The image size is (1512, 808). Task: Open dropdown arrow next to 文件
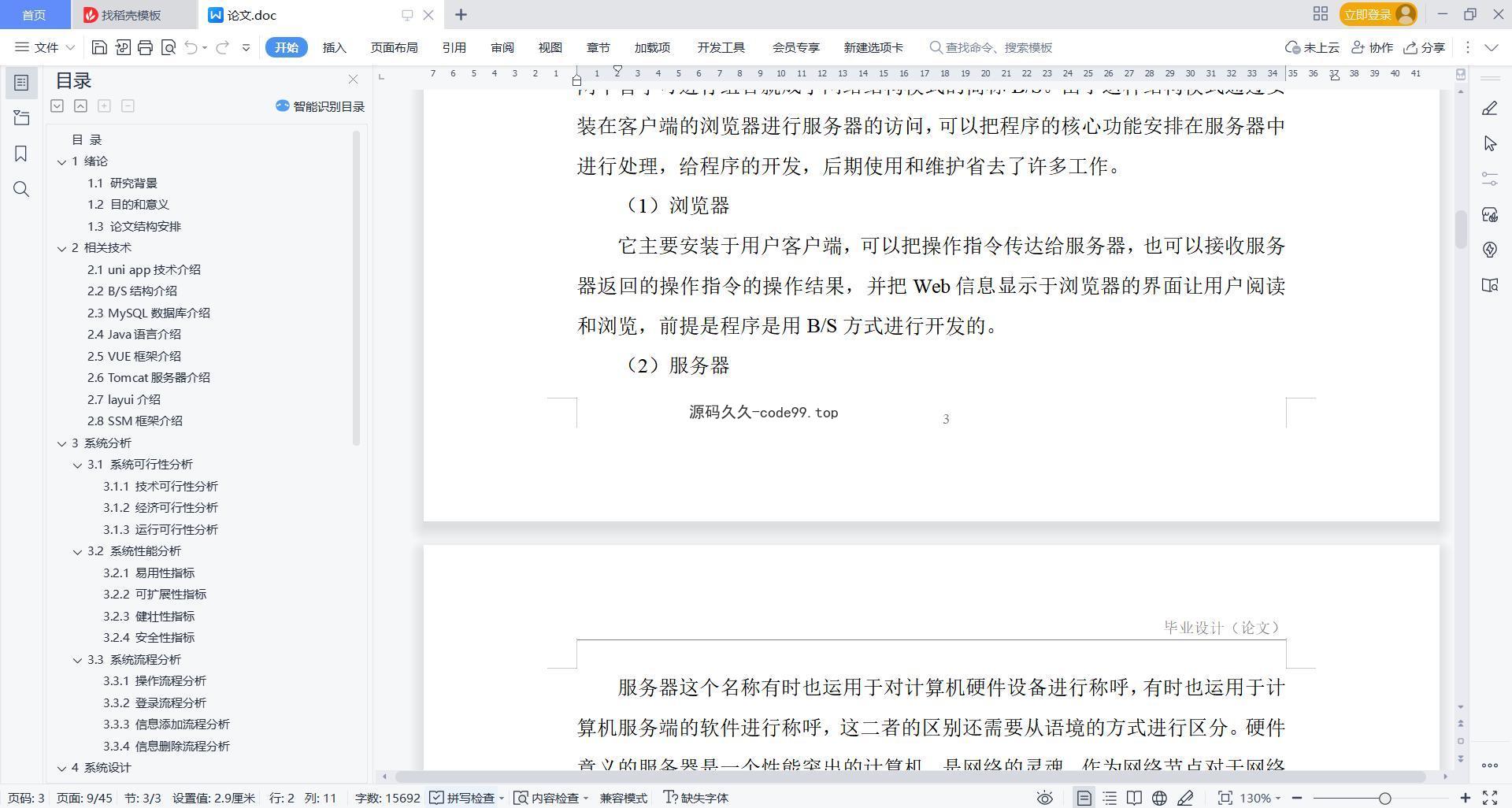(70, 47)
